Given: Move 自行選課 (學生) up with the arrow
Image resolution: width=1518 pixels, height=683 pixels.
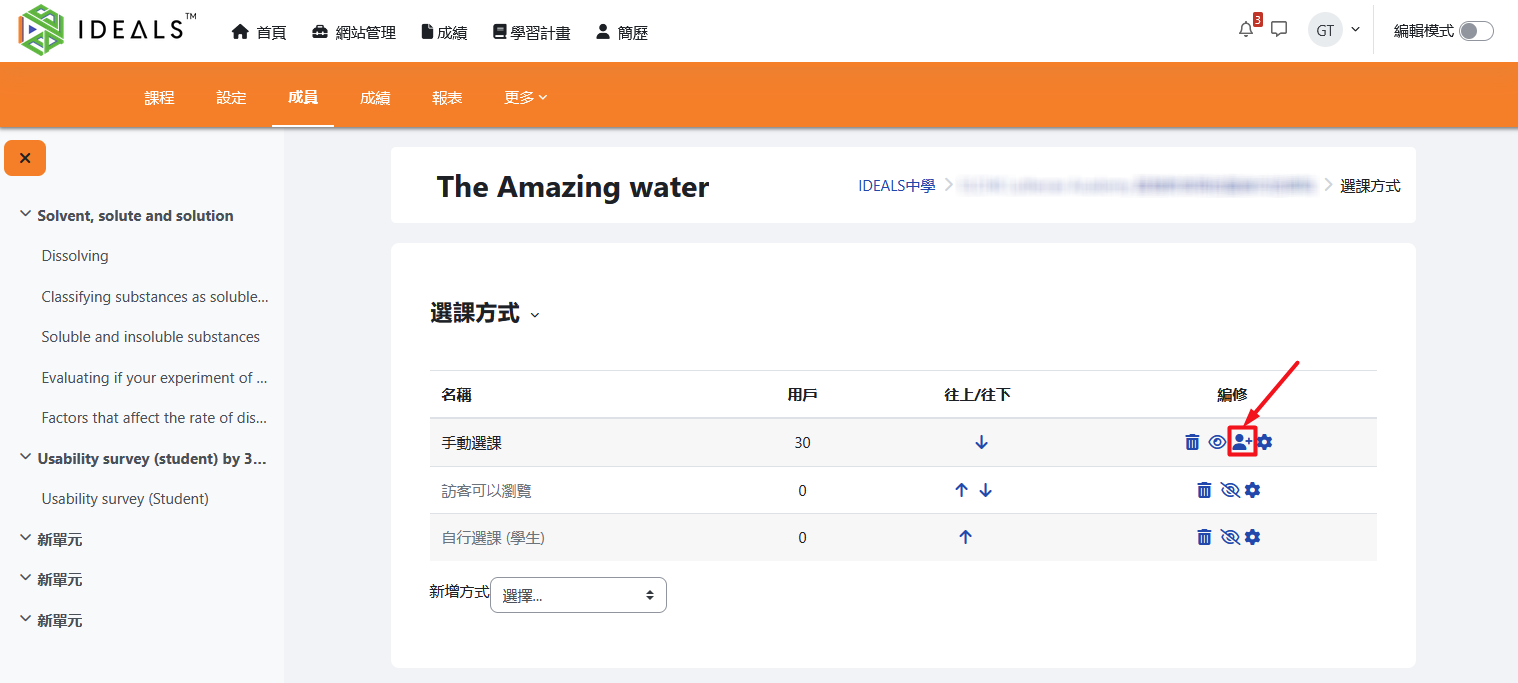Looking at the screenshot, I should (x=965, y=537).
